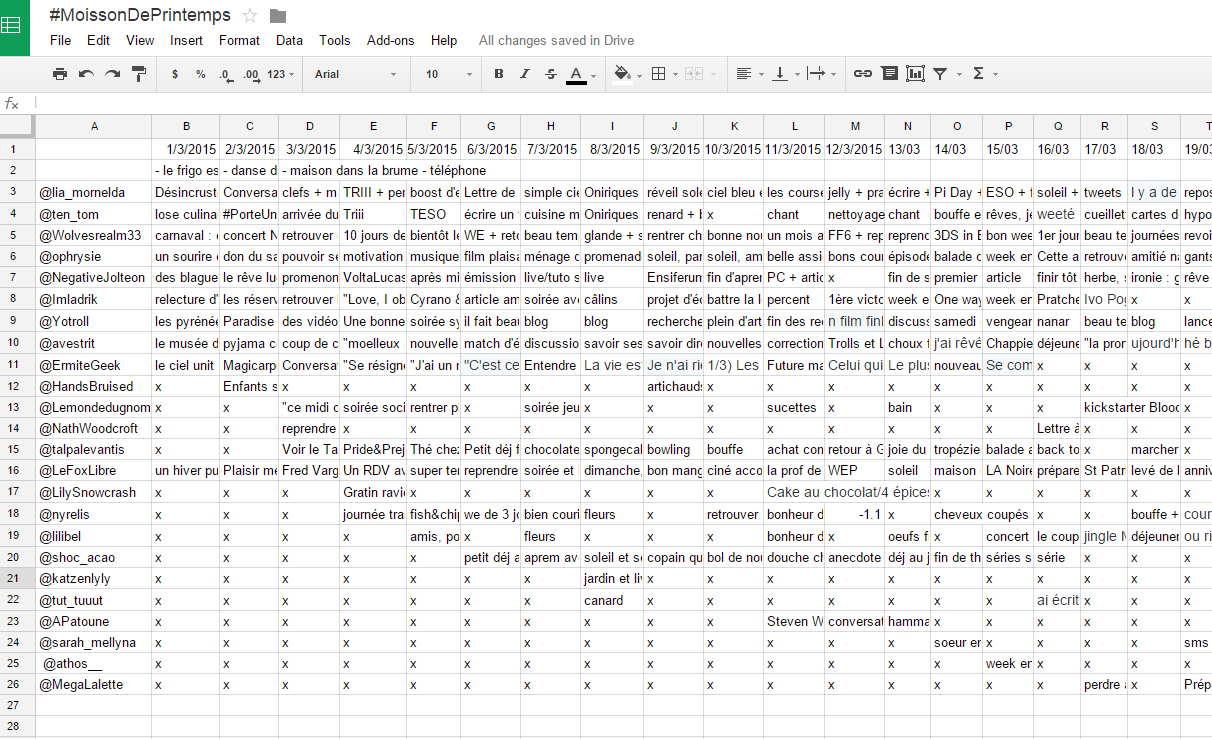The width and height of the screenshot is (1212, 739).
Task: Activate the Paint format tool
Action: pyautogui.click(x=138, y=74)
